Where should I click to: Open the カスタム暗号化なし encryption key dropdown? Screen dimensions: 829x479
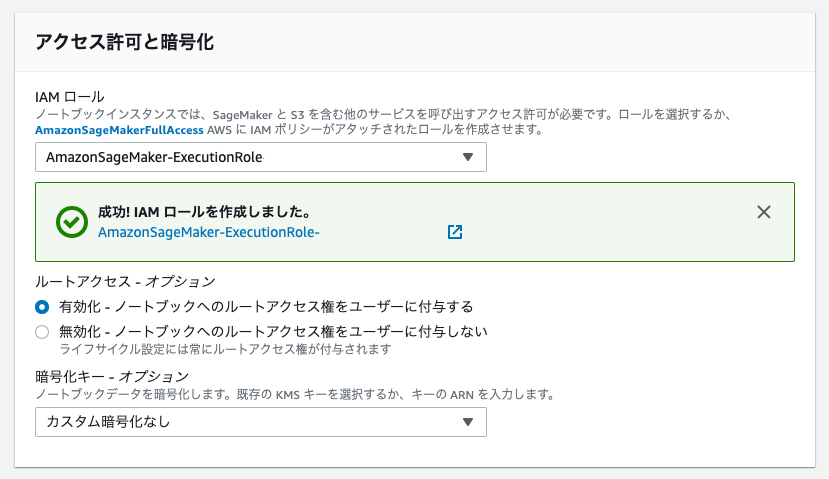tap(261, 422)
